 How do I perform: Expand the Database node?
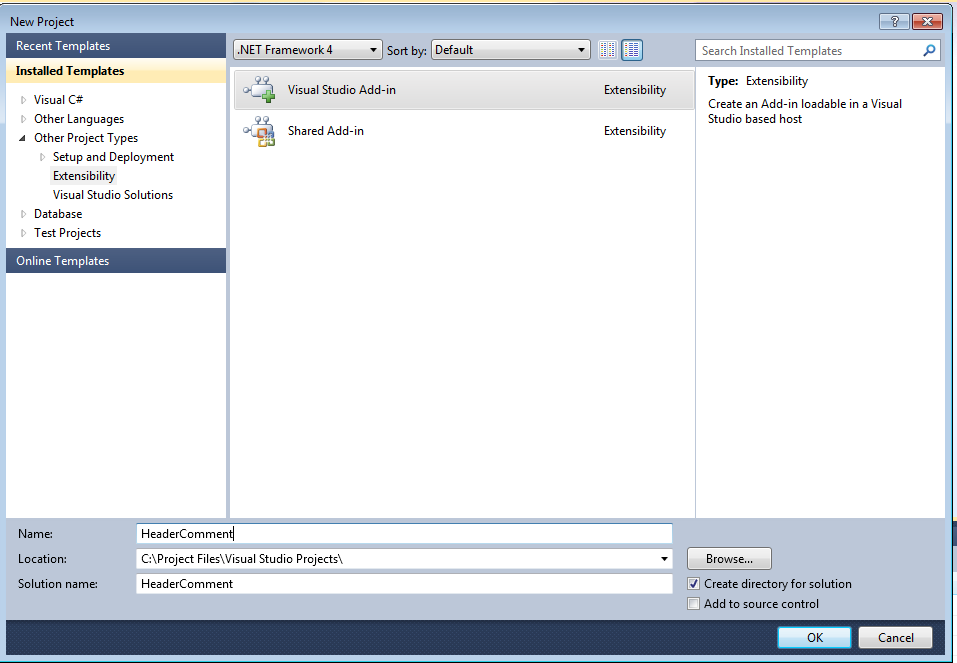[x=23, y=214]
